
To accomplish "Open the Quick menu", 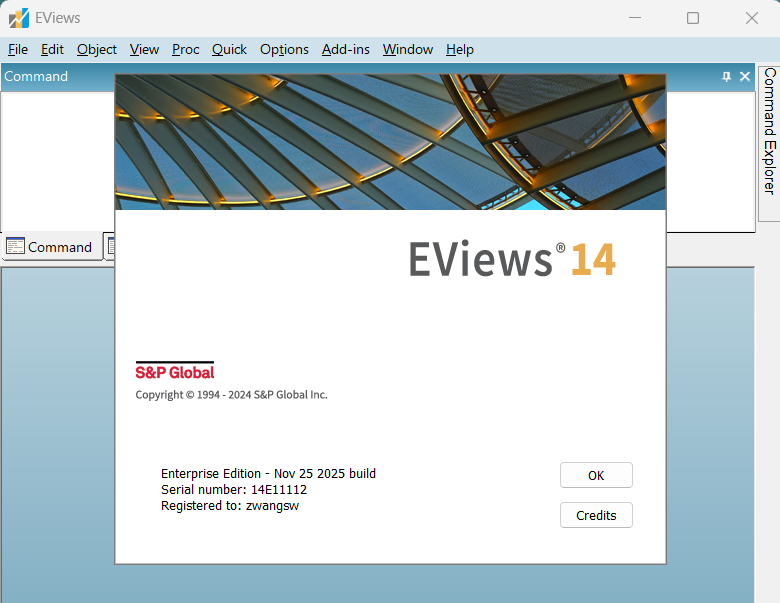I will tap(229, 49).
